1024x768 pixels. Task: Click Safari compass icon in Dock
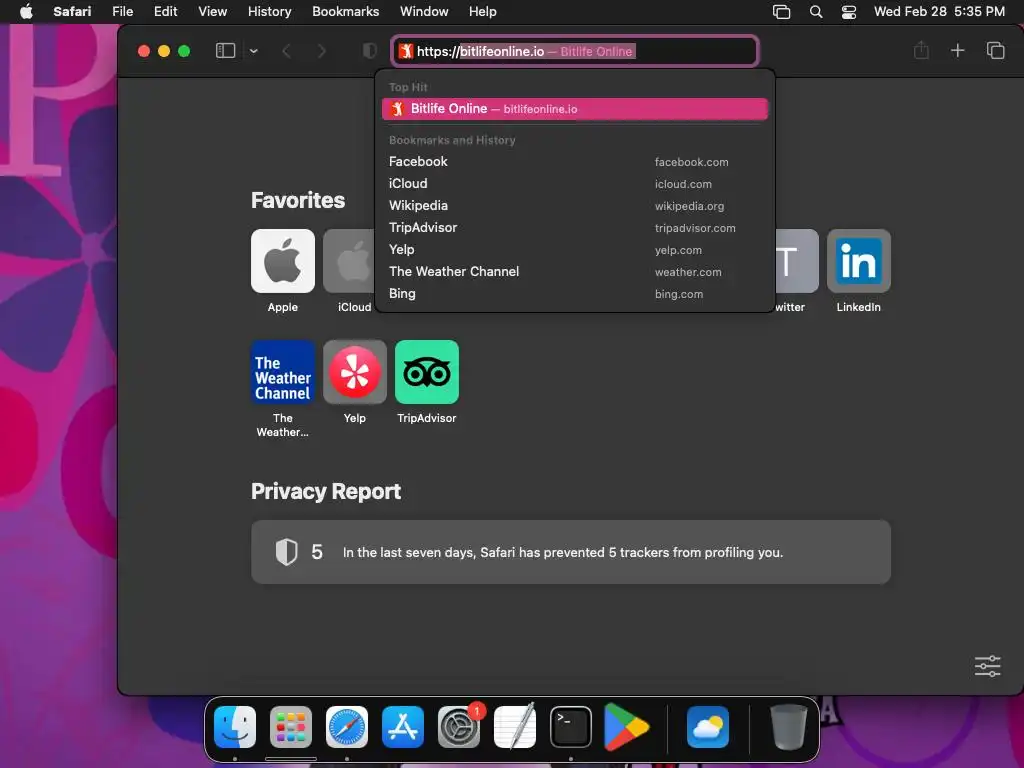(347, 726)
